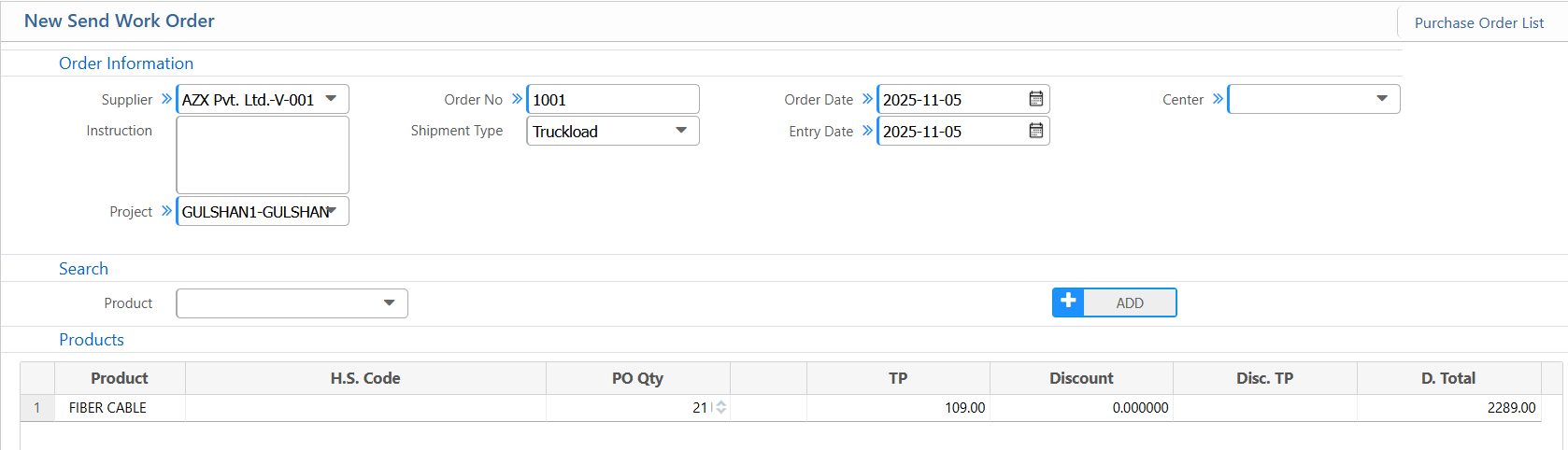Click the Order No input field
1568x450 pixels.
(612, 100)
